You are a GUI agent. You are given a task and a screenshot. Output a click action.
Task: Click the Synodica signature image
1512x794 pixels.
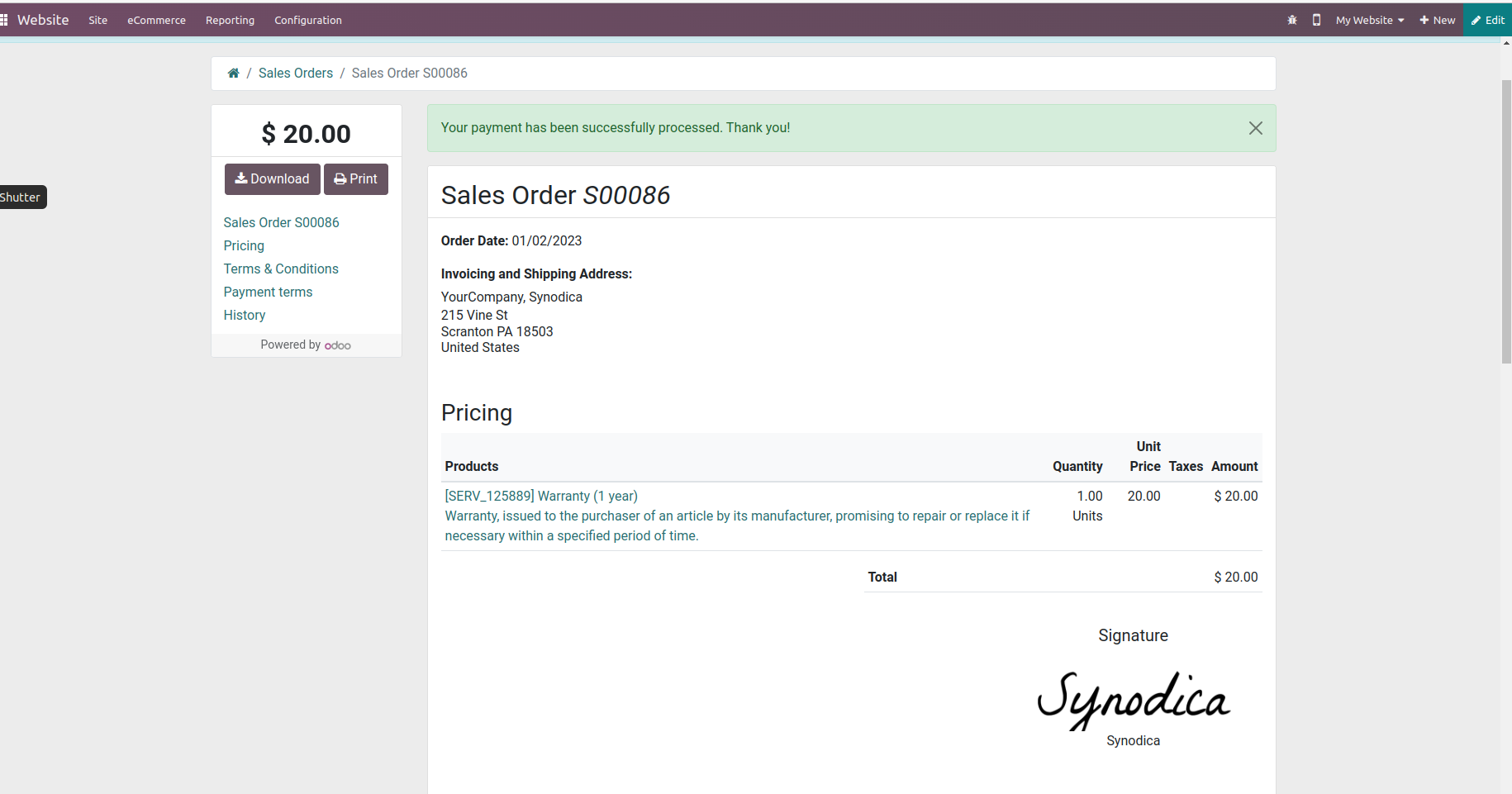coord(1134,699)
